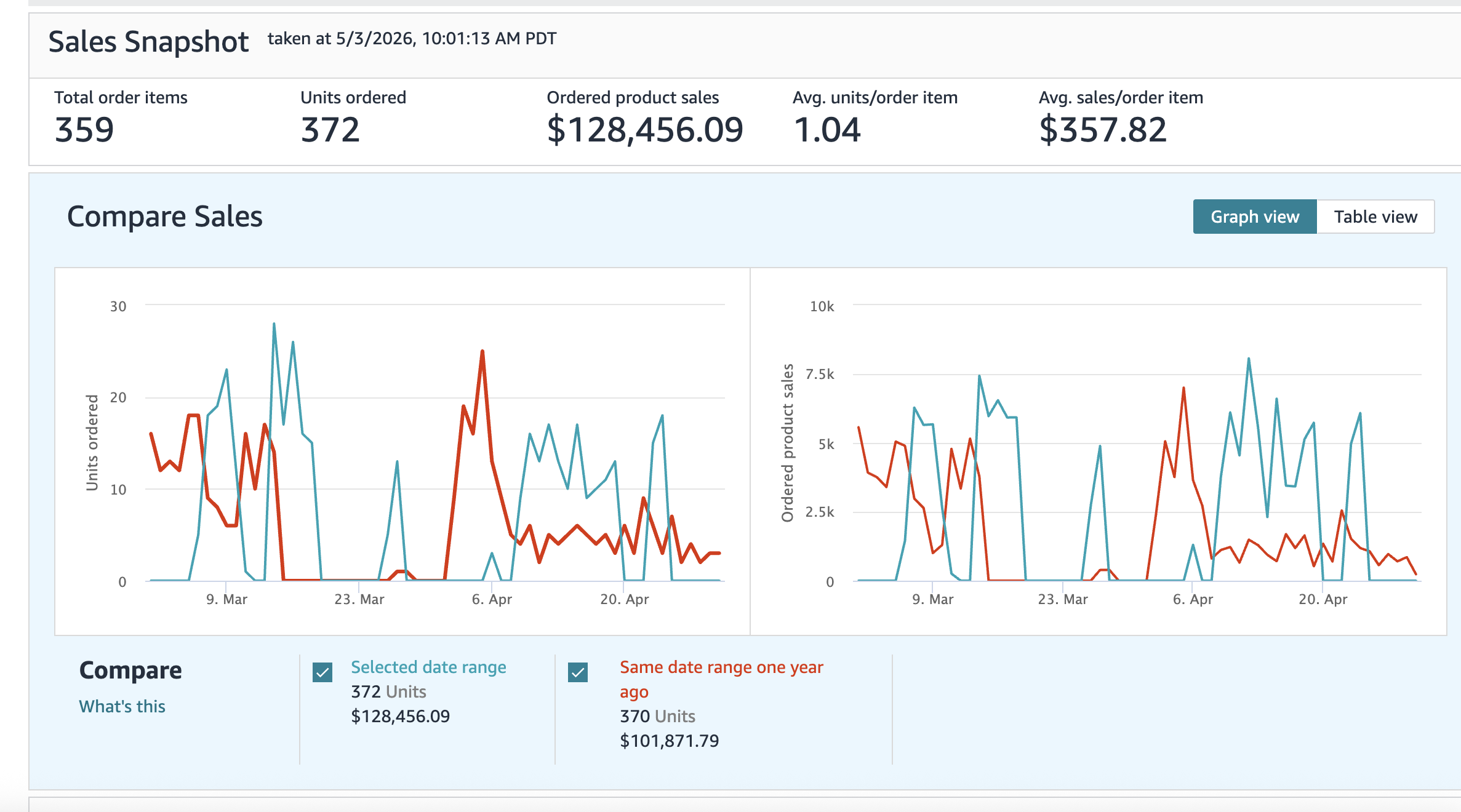Click 6. Apr on Units ordered chart
The image size is (1461, 812).
[492, 599]
